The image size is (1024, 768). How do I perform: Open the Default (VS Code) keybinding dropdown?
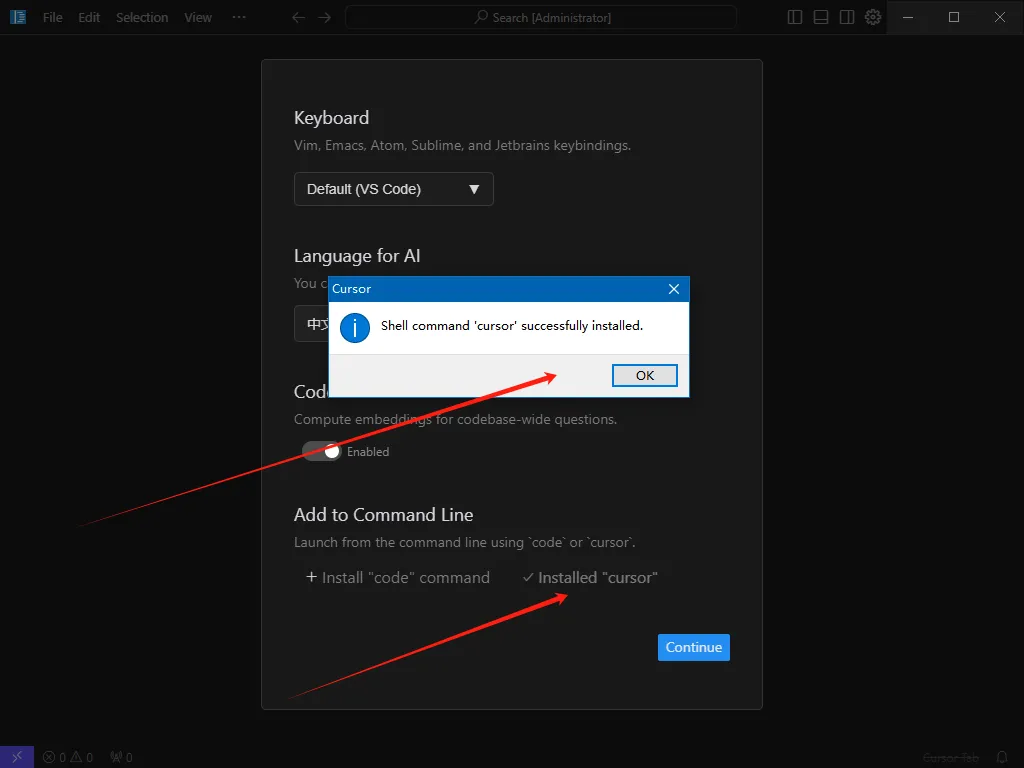394,189
